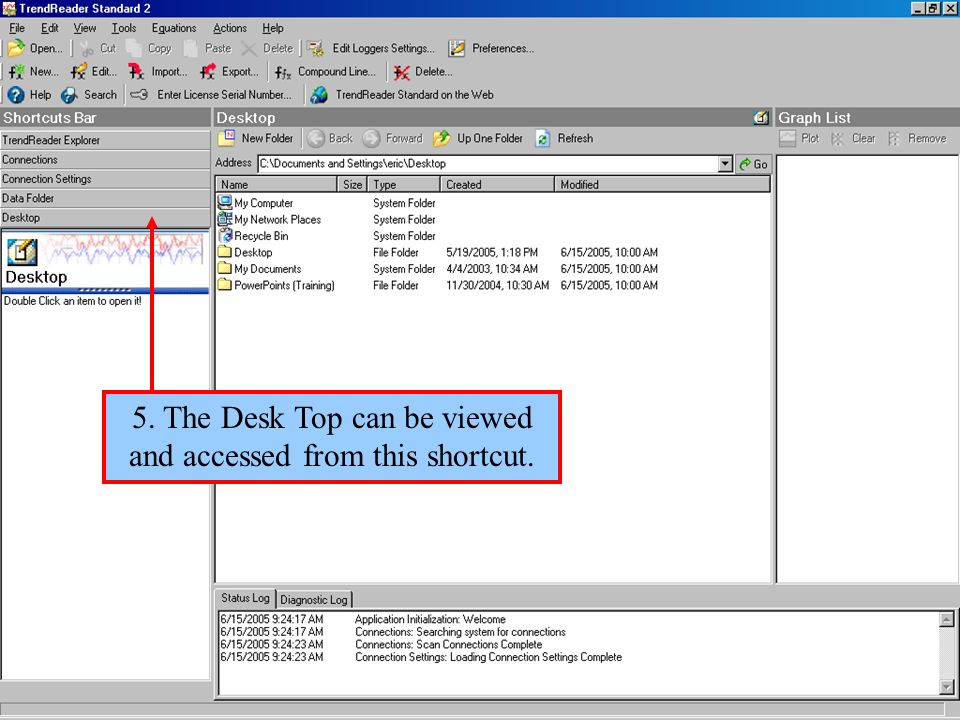Image resolution: width=960 pixels, height=720 pixels.
Task: Open the Equations menu
Action: click(x=174, y=28)
